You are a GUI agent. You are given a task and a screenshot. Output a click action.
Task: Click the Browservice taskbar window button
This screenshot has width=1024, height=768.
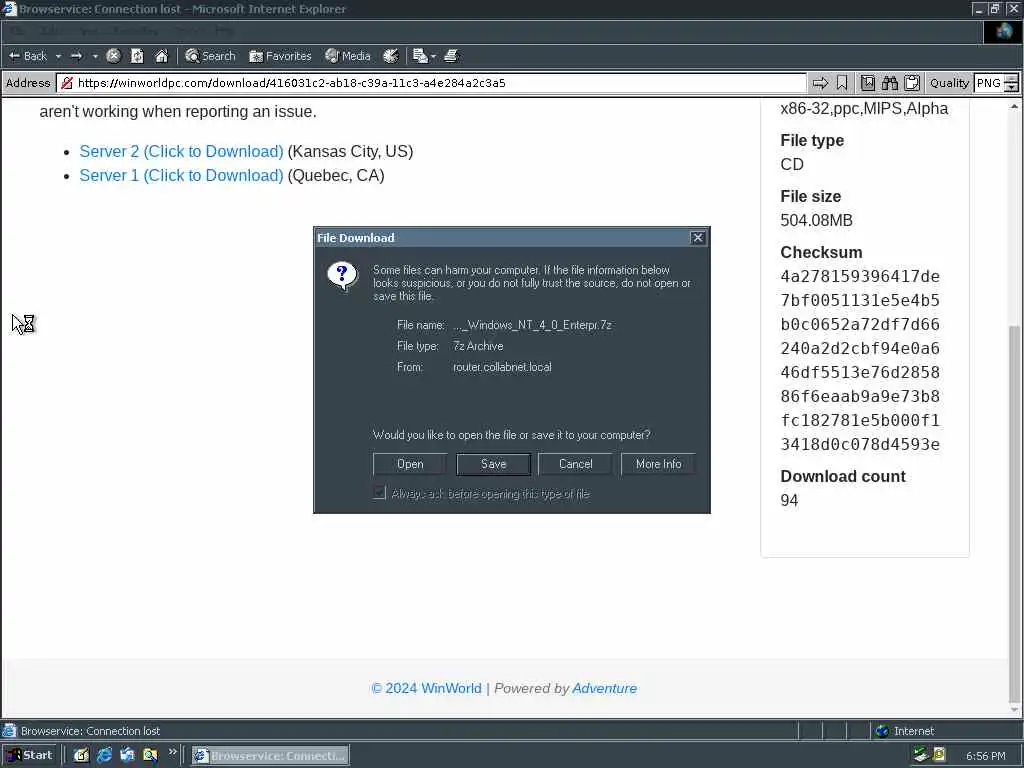pos(270,756)
